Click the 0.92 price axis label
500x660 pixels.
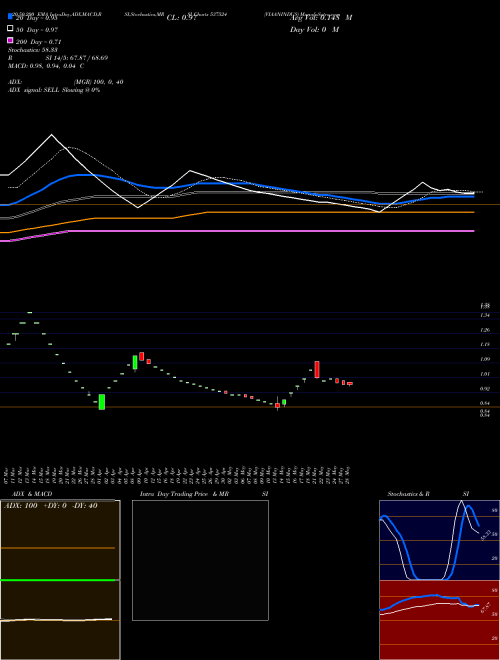485,389
